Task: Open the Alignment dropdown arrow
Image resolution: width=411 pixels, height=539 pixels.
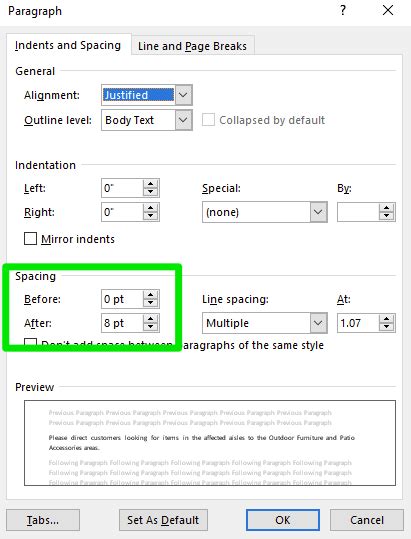Action: click(184, 95)
